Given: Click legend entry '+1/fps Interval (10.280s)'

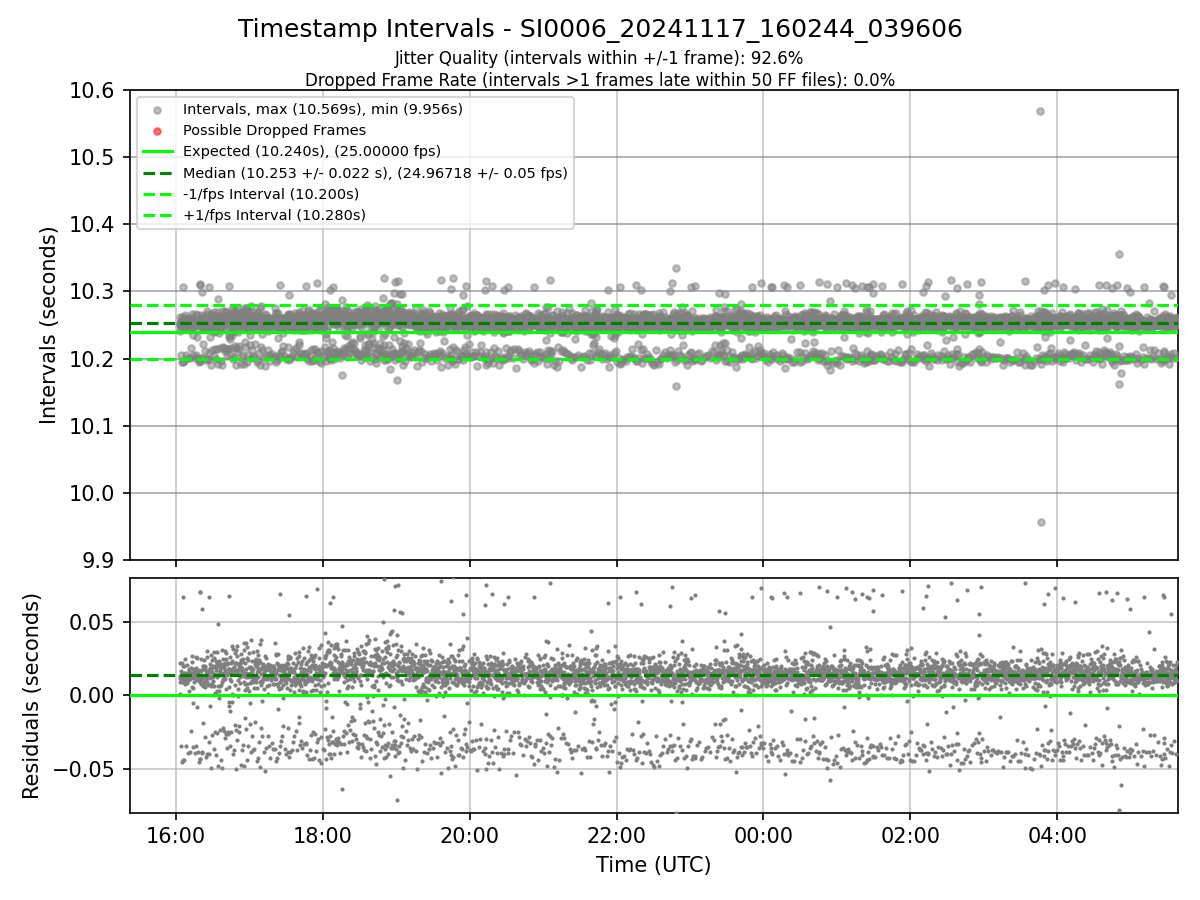Looking at the screenshot, I should tap(274, 215).
